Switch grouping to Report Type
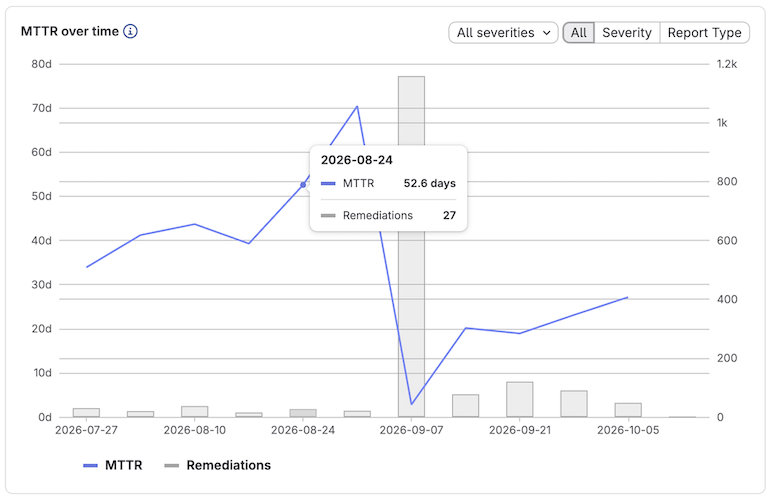The height and width of the screenshot is (500, 773). coord(704,33)
